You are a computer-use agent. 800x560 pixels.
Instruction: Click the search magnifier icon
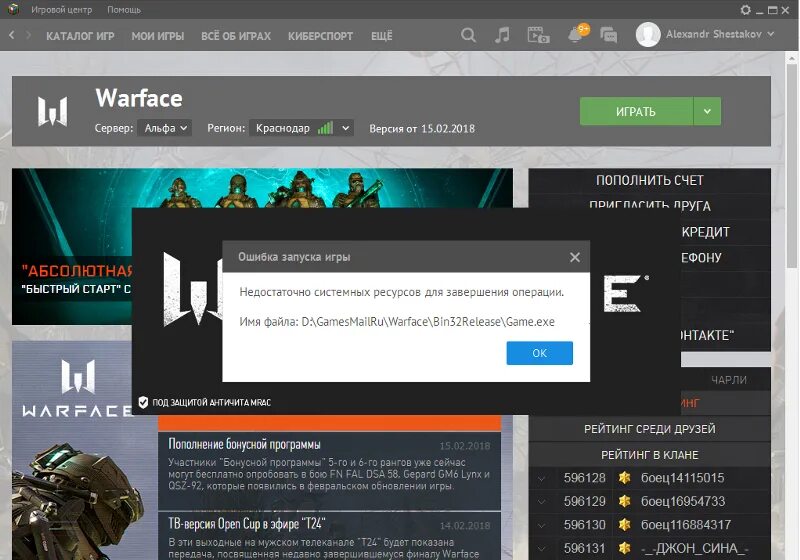pyautogui.click(x=468, y=35)
